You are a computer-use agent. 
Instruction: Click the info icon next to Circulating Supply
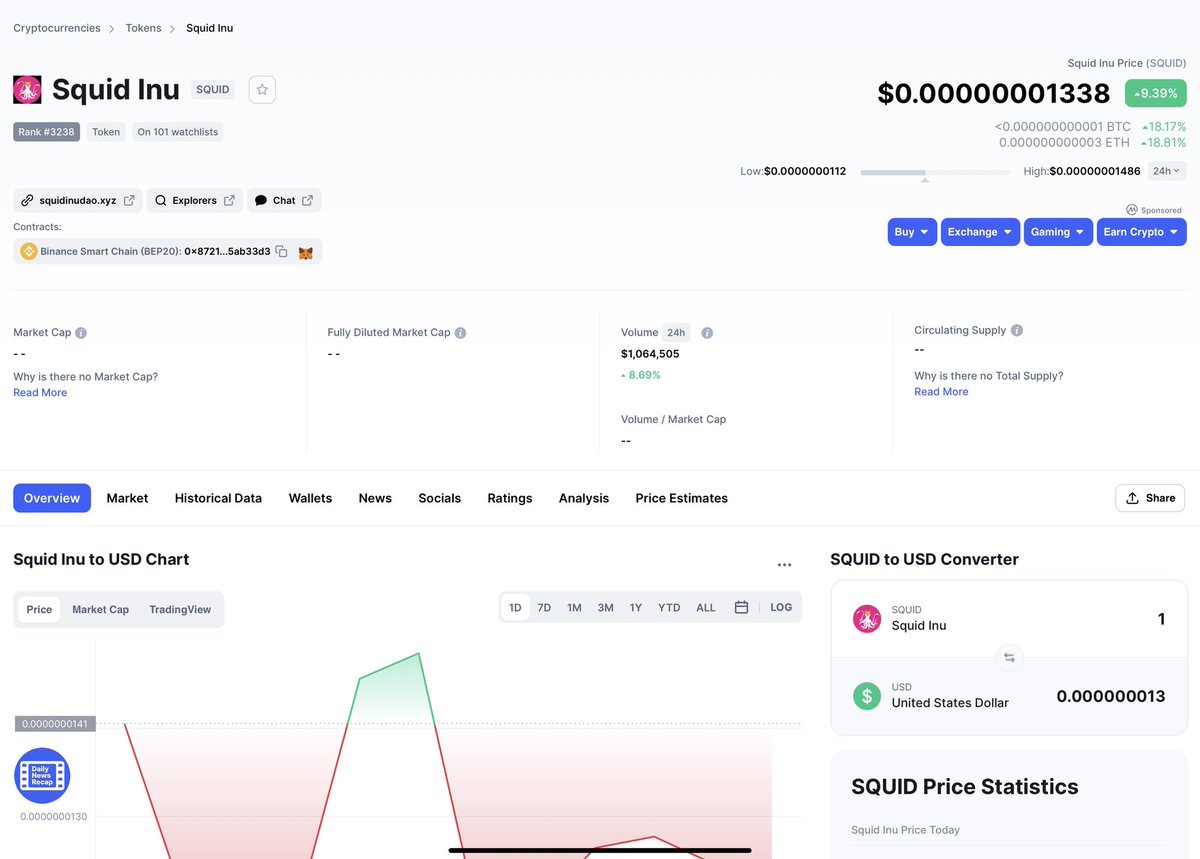(1017, 331)
